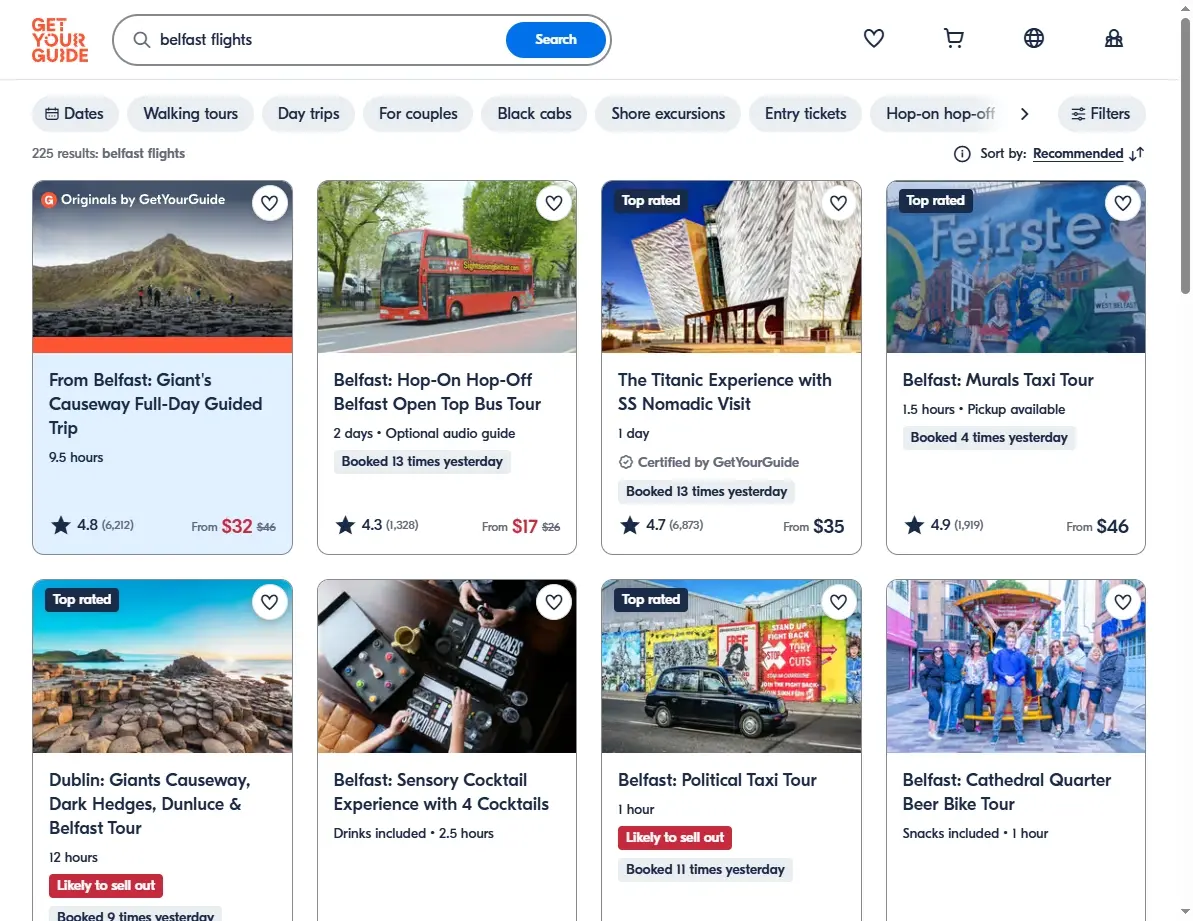1193x921 pixels.
Task: Select the Black cabs chip
Action: pyautogui.click(x=534, y=113)
